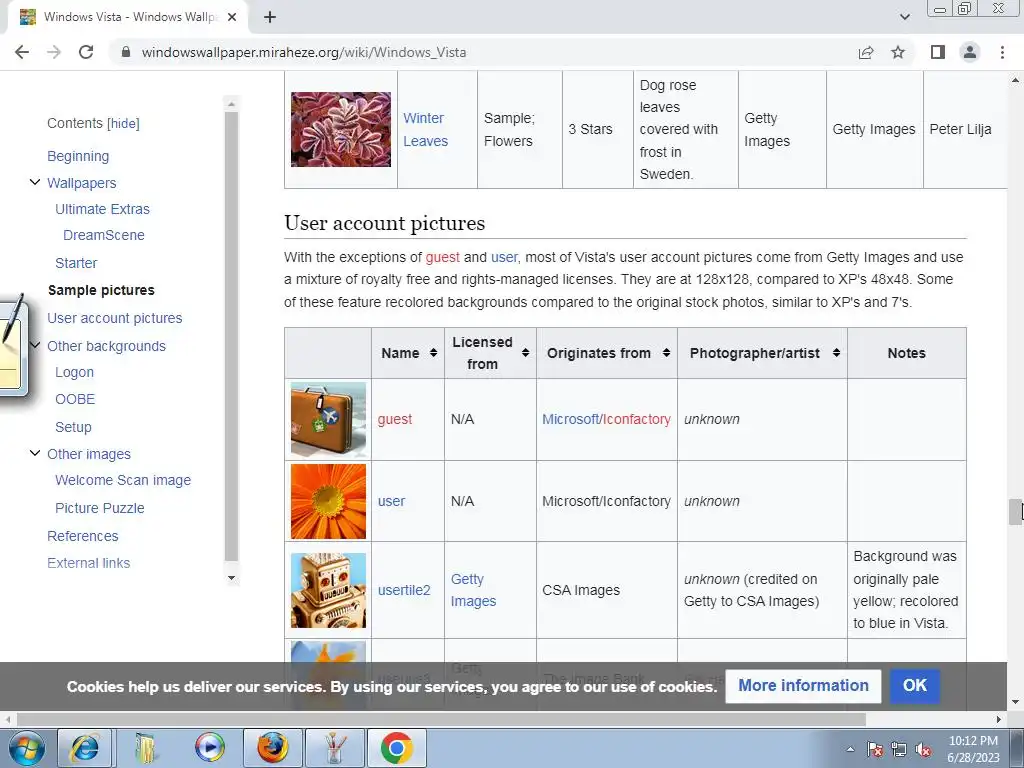Switch to Chrome in the taskbar
The height and width of the screenshot is (768, 1024).
tap(396, 748)
